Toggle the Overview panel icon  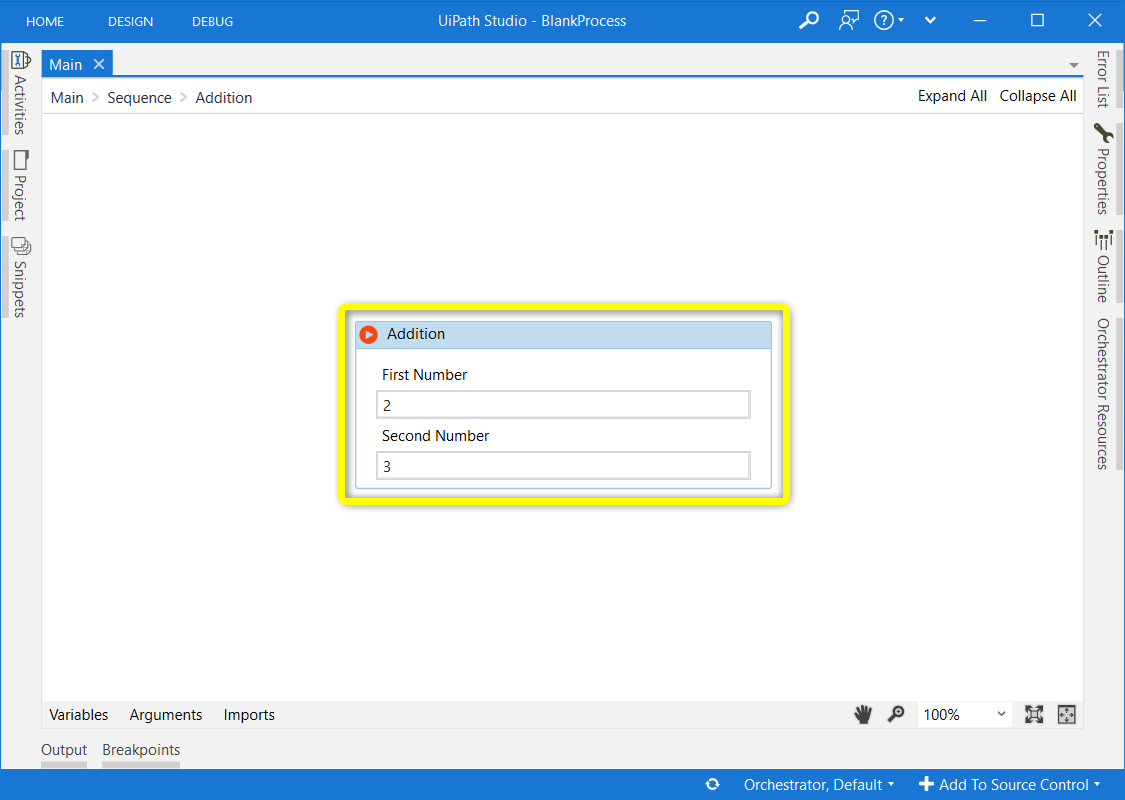(1067, 714)
